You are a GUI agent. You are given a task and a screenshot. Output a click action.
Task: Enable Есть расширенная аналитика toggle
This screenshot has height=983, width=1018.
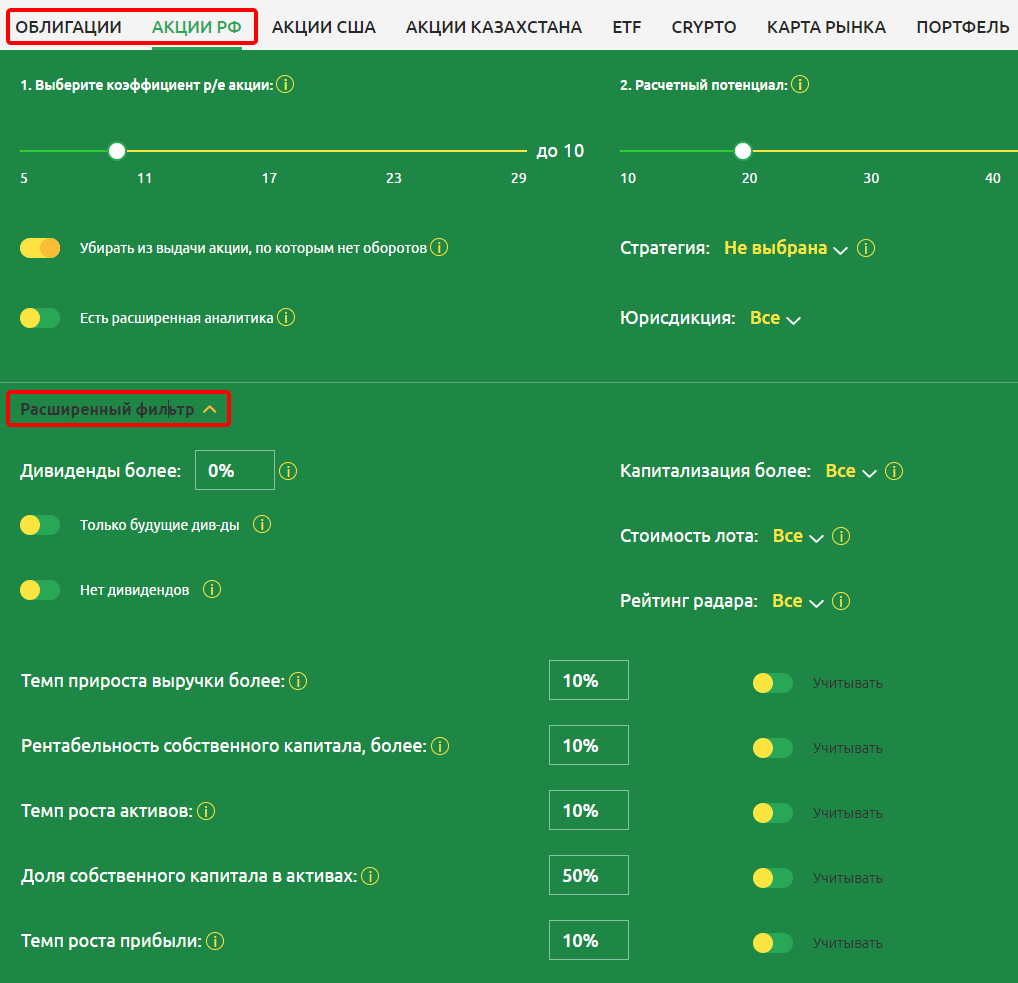pos(40,318)
